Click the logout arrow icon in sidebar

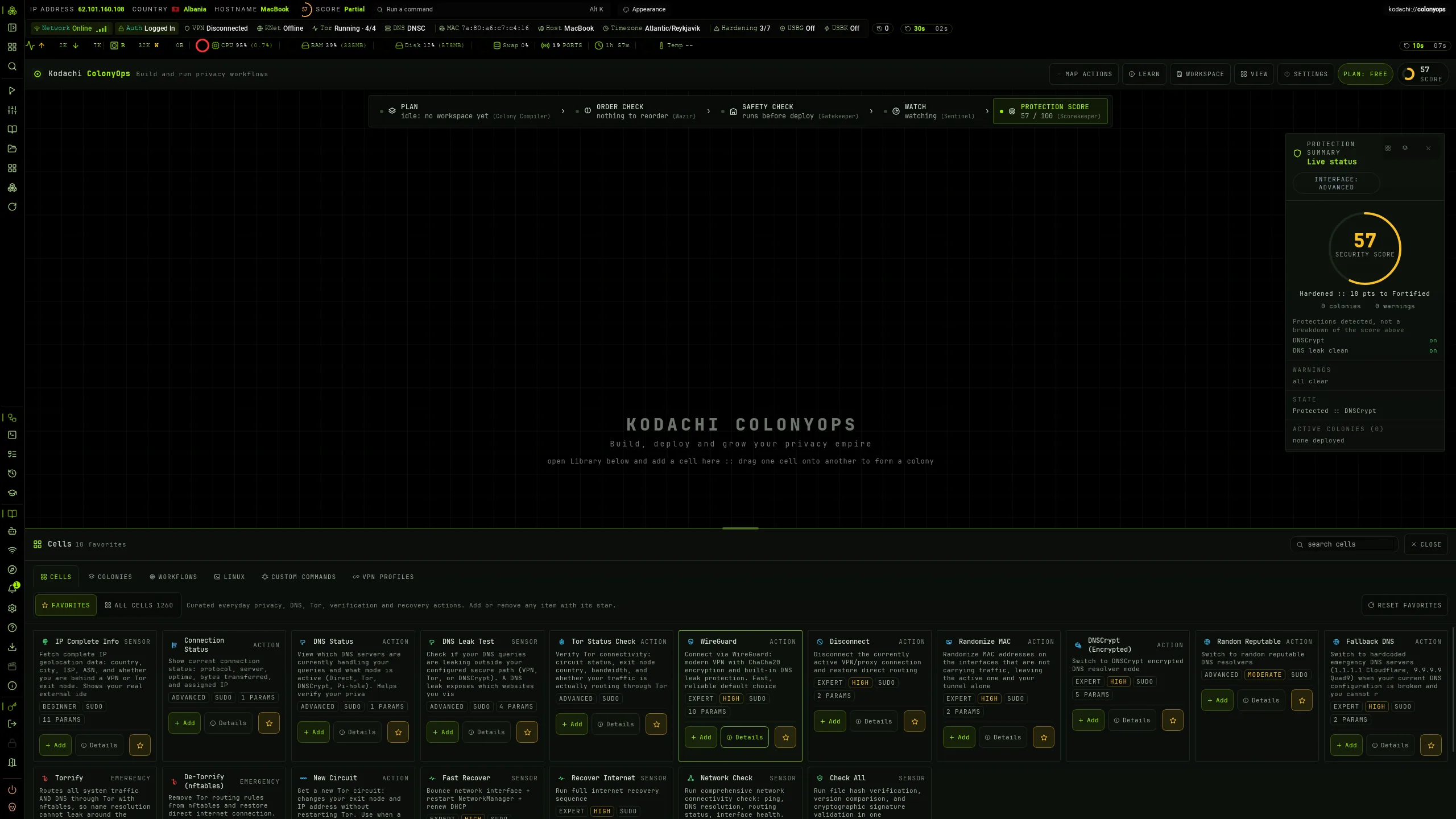click(x=12, y=724)
